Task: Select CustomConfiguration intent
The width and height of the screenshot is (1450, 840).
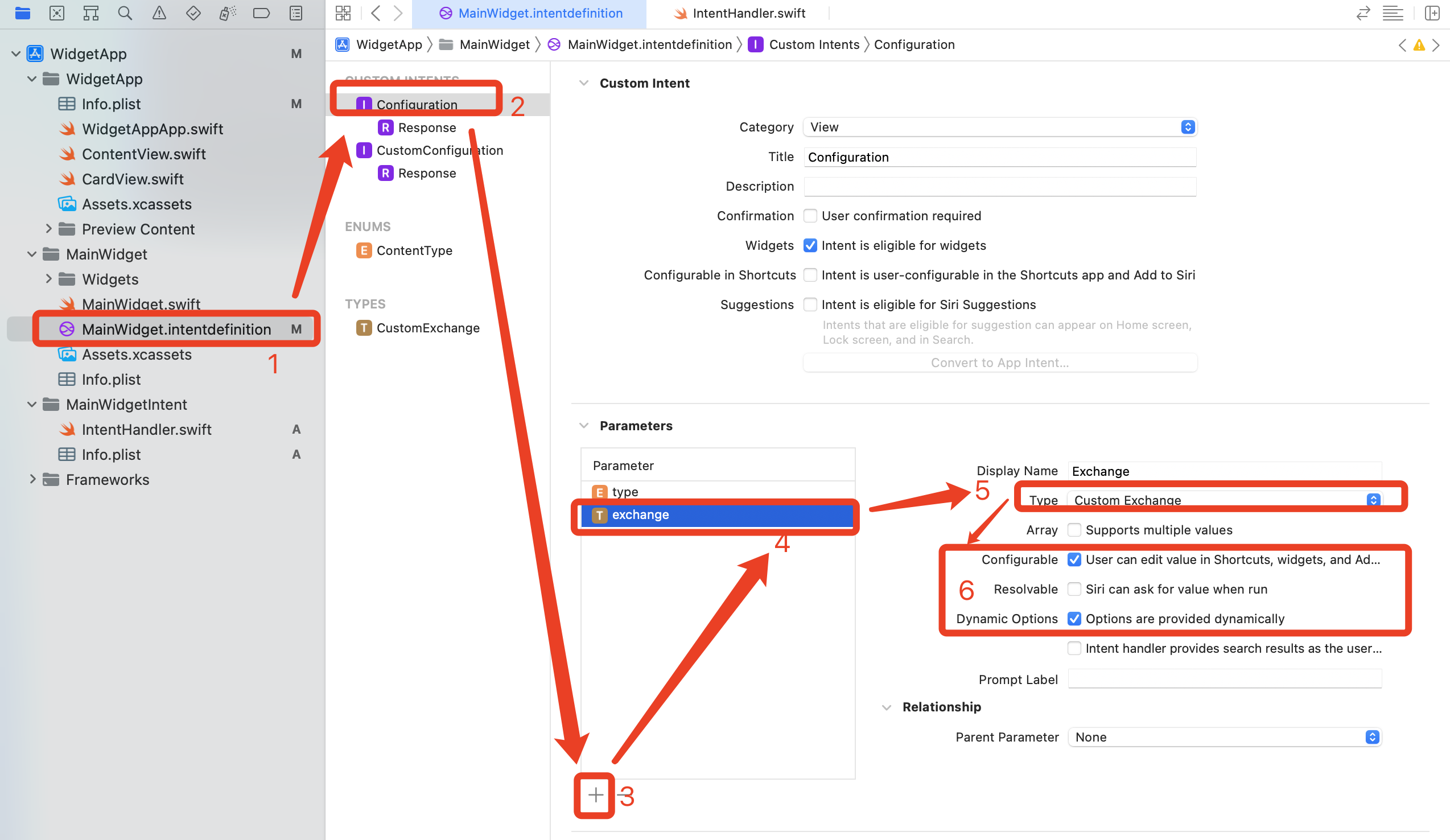Action: [x=439, y=150]
